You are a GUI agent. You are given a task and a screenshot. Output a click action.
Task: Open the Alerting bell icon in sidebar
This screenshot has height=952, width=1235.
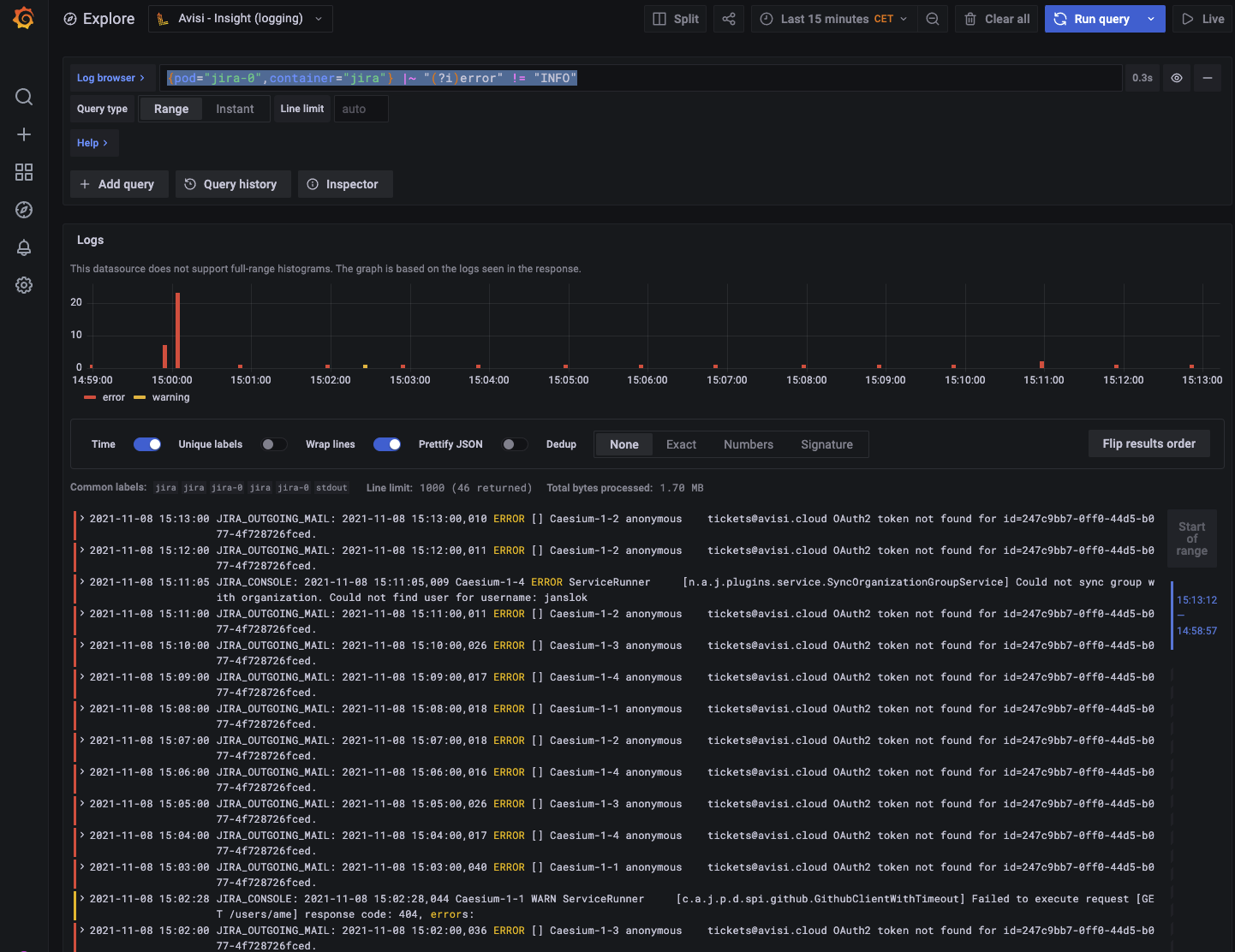tap(24, 247)
